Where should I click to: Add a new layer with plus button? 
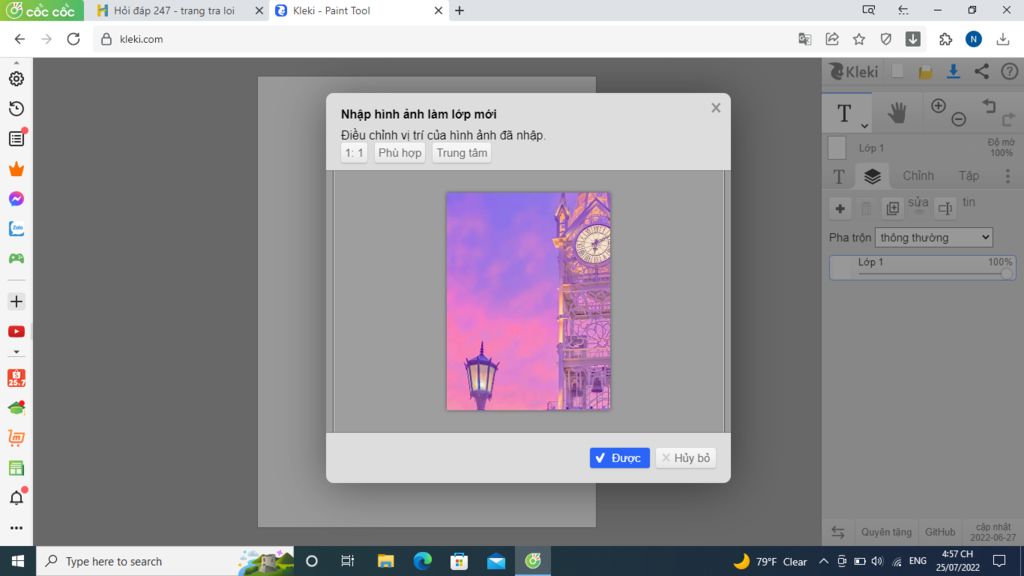coord(840,208)
